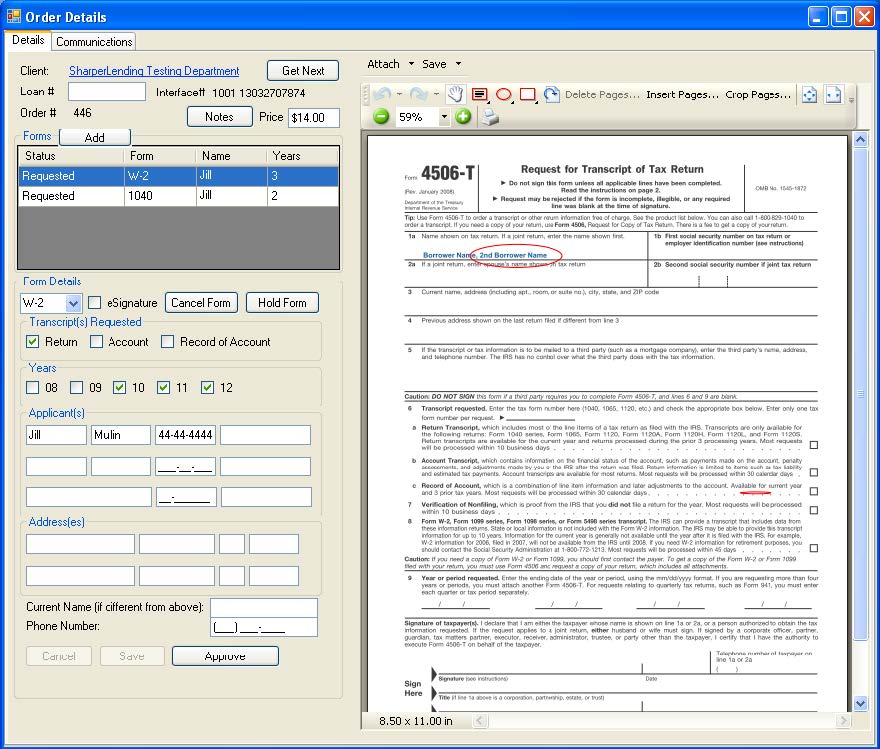Screen dimensions: 880x749
Task: Expand the Attach dropdown arrow
Action: [411, 64]
